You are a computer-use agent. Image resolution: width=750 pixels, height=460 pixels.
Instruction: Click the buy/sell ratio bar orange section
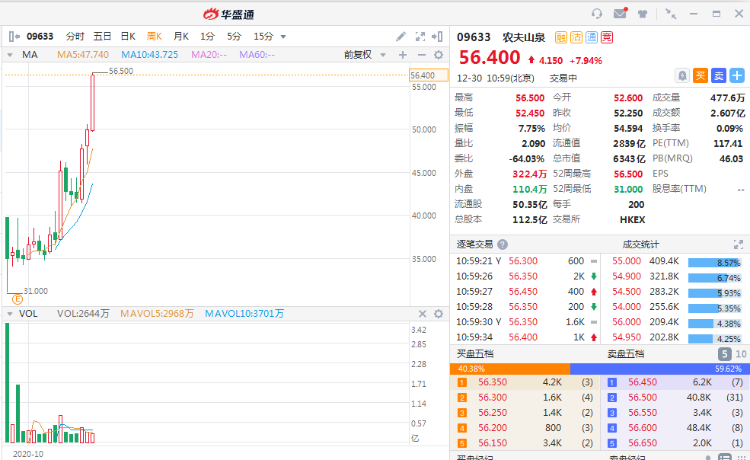(509, 368)
